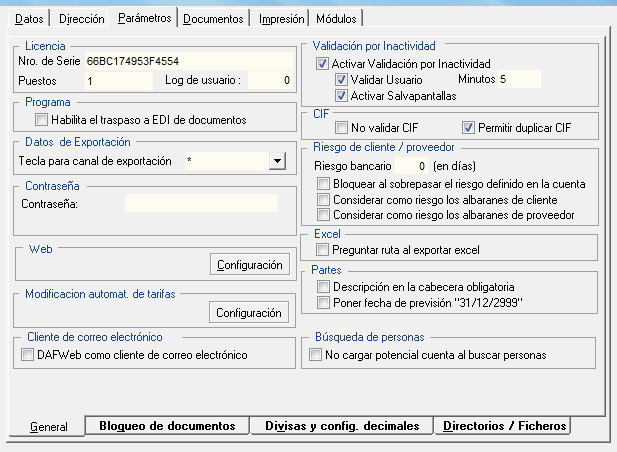The width and height of the screenshot is (617, 452).
Task: Switch to the Datos tab
Action: point(29,18)
